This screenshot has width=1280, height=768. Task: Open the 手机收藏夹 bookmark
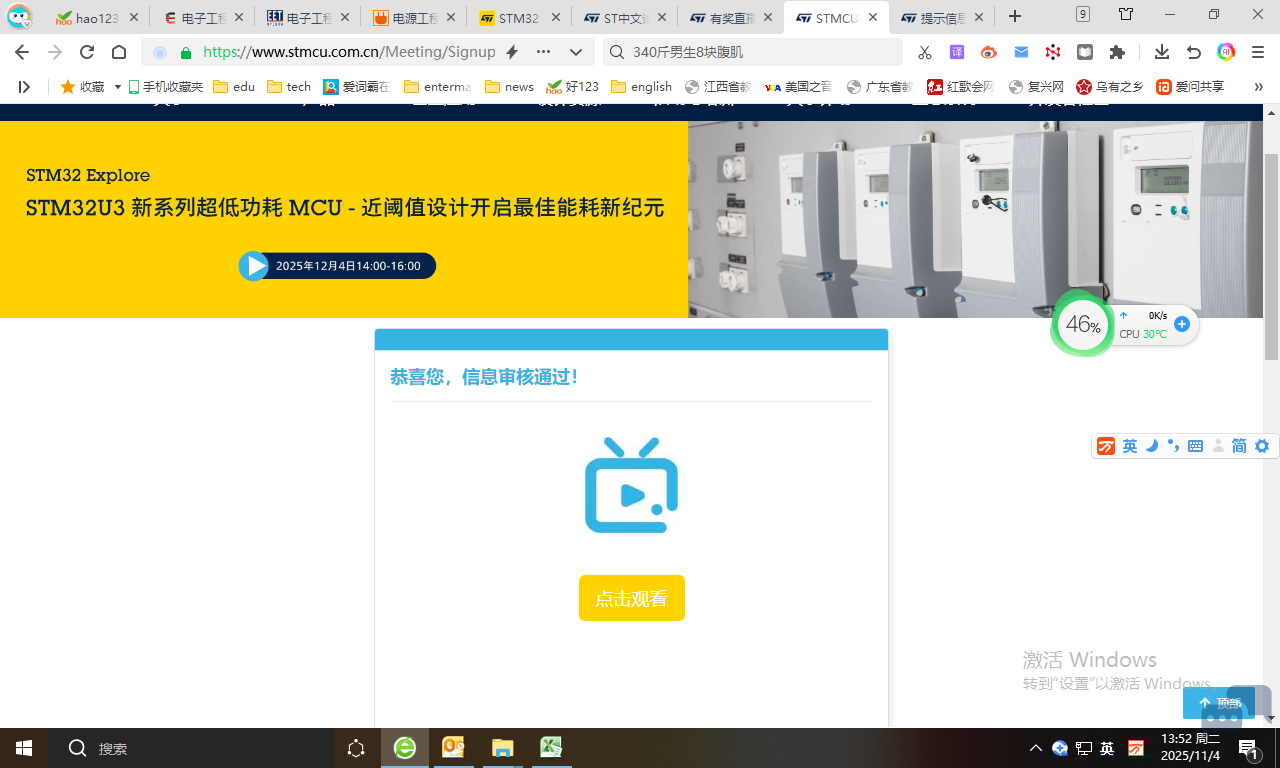[x=165, y=87]
